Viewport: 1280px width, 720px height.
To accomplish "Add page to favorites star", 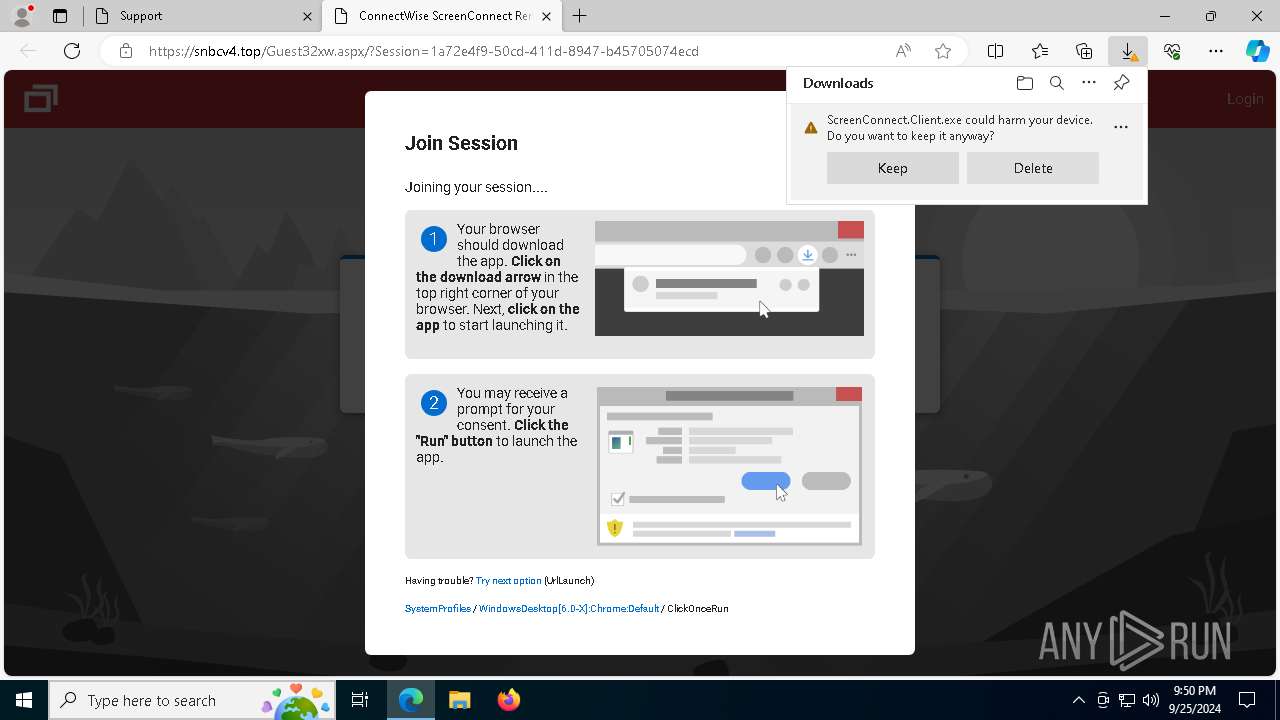I will click(x=943, y=51).
